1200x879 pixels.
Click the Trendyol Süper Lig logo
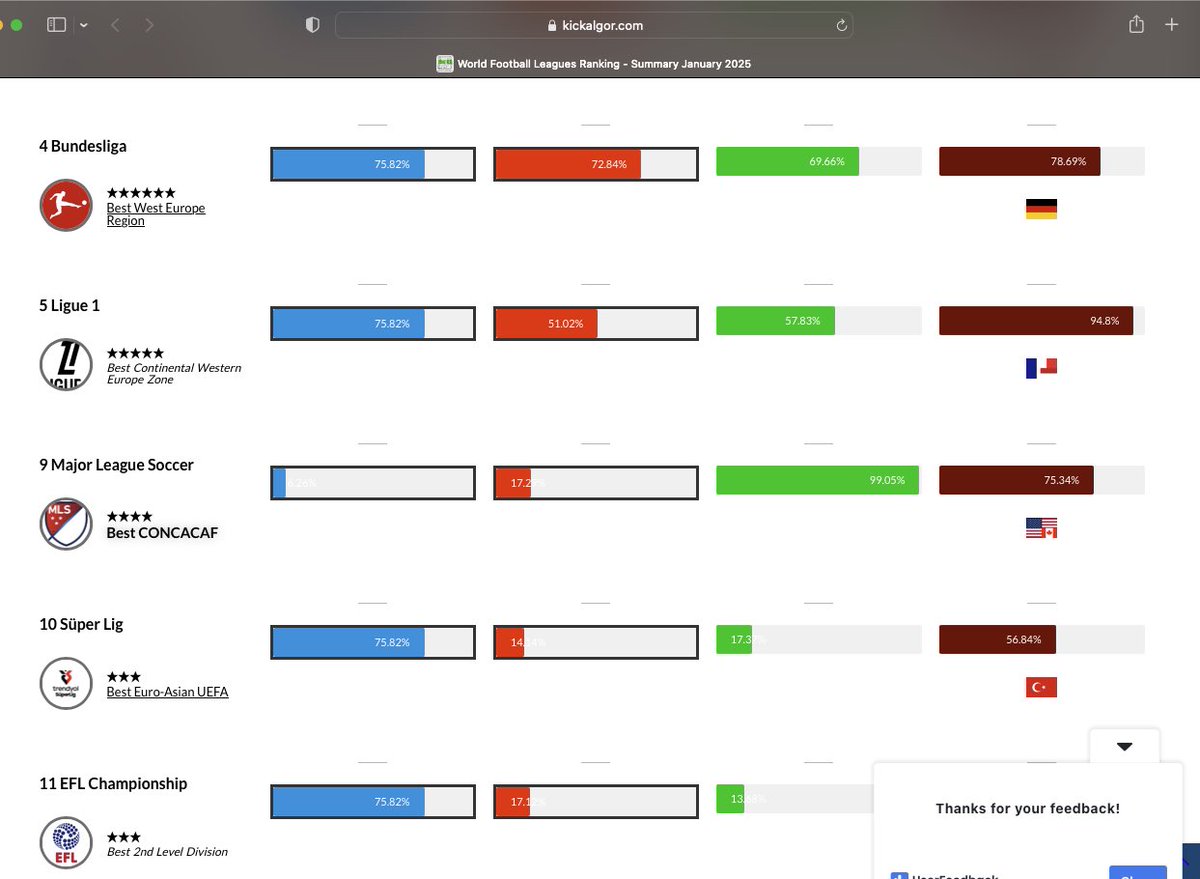click(66, 683)
